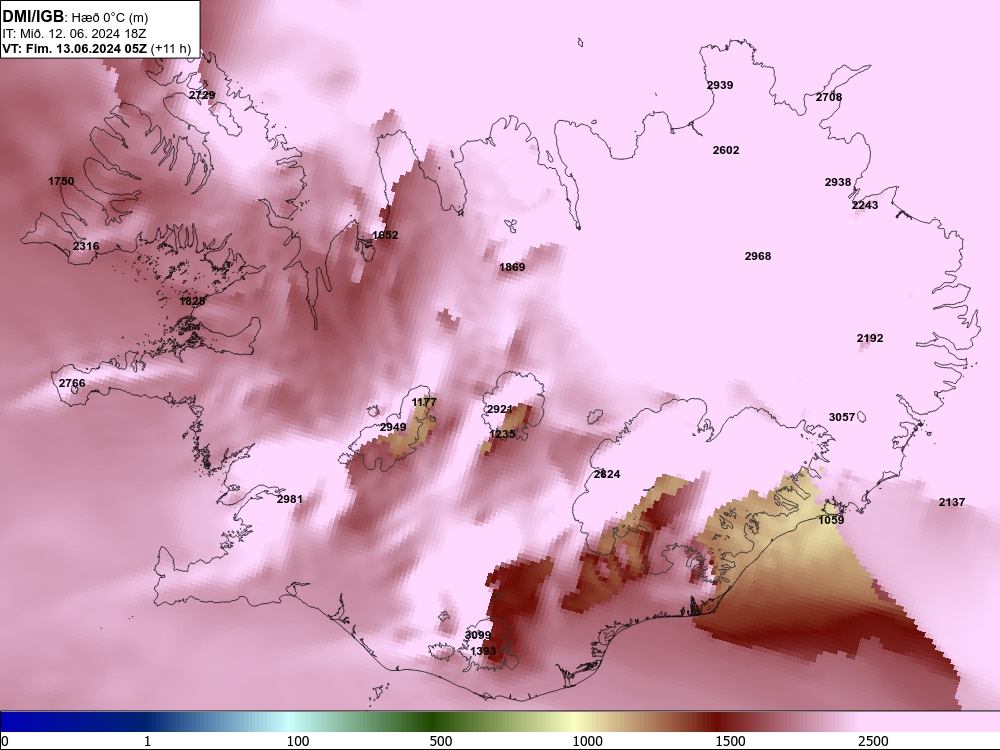Click the 1750 value on the west coast

click(x=61, y=181)
